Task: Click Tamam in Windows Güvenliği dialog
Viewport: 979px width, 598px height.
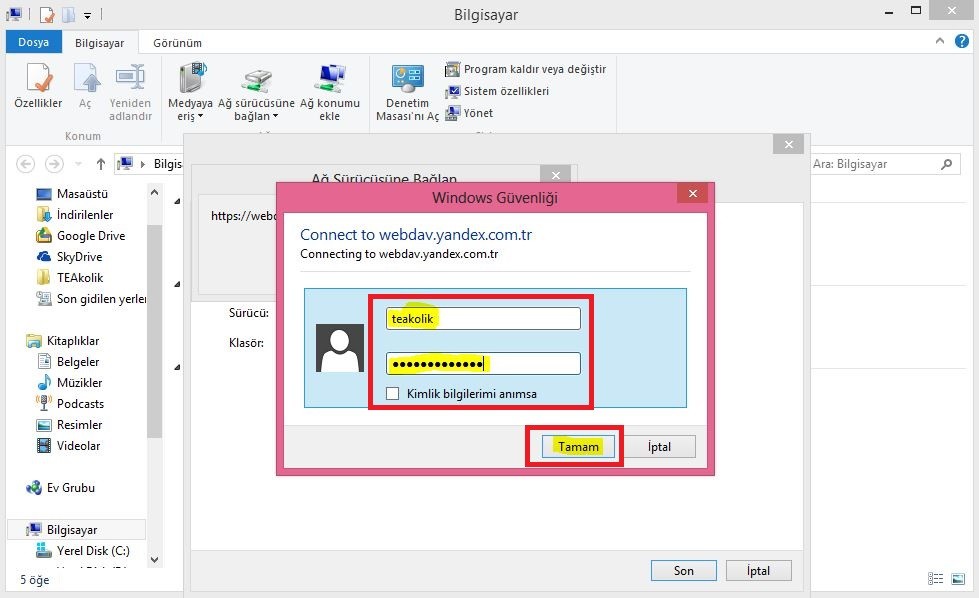Action: [x=578, y=446]
